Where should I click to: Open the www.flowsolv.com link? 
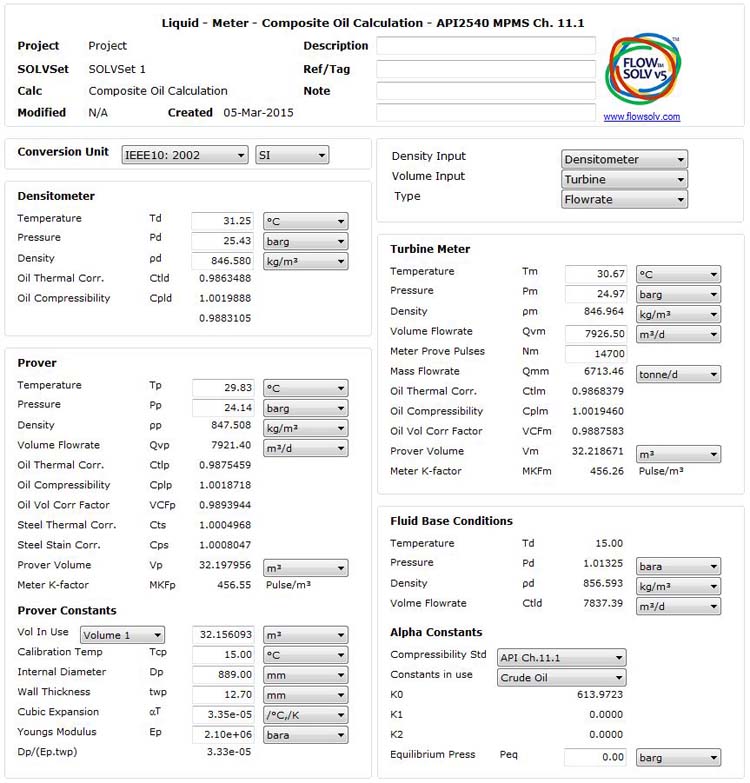click(641, 117)
